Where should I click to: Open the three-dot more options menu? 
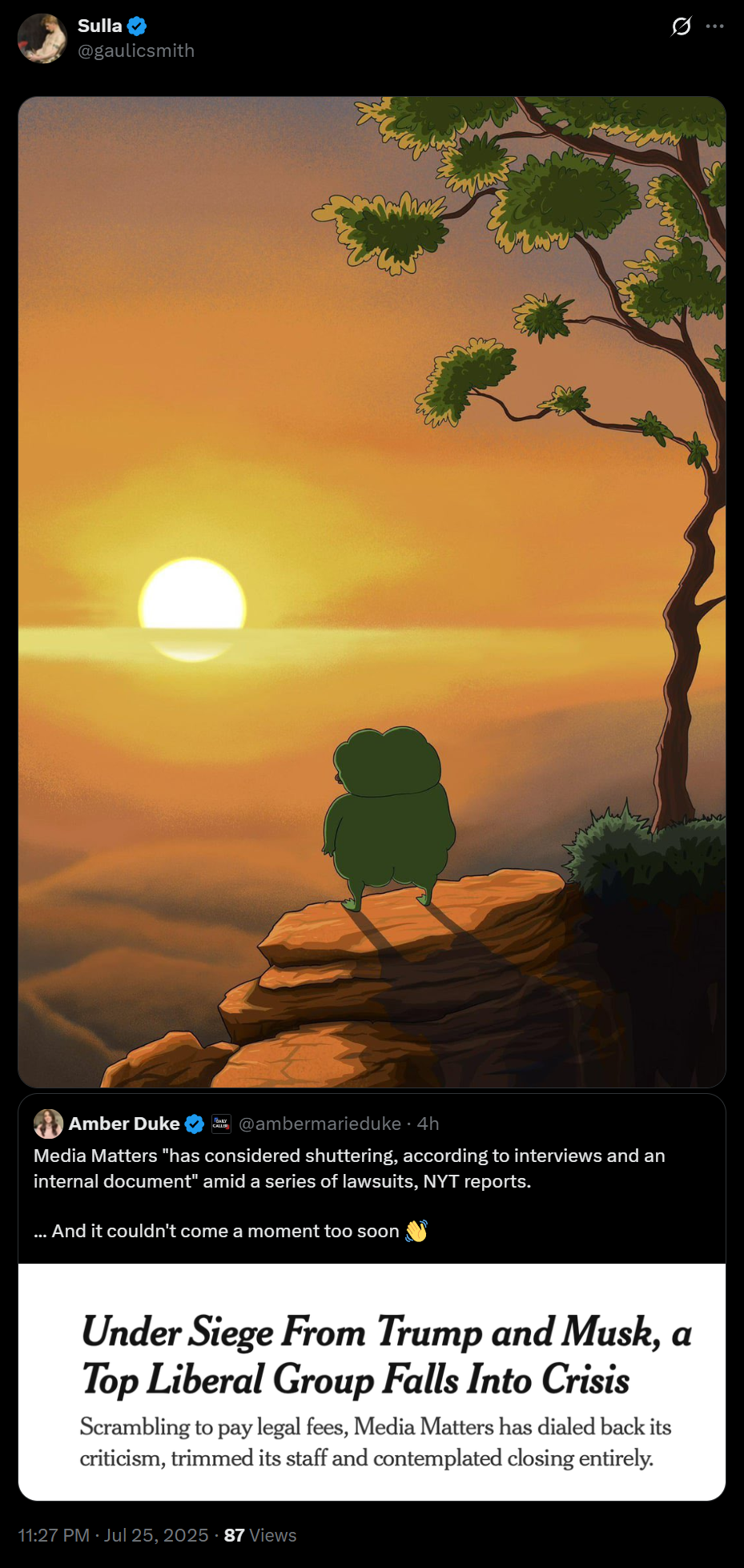tap(714, 26)
